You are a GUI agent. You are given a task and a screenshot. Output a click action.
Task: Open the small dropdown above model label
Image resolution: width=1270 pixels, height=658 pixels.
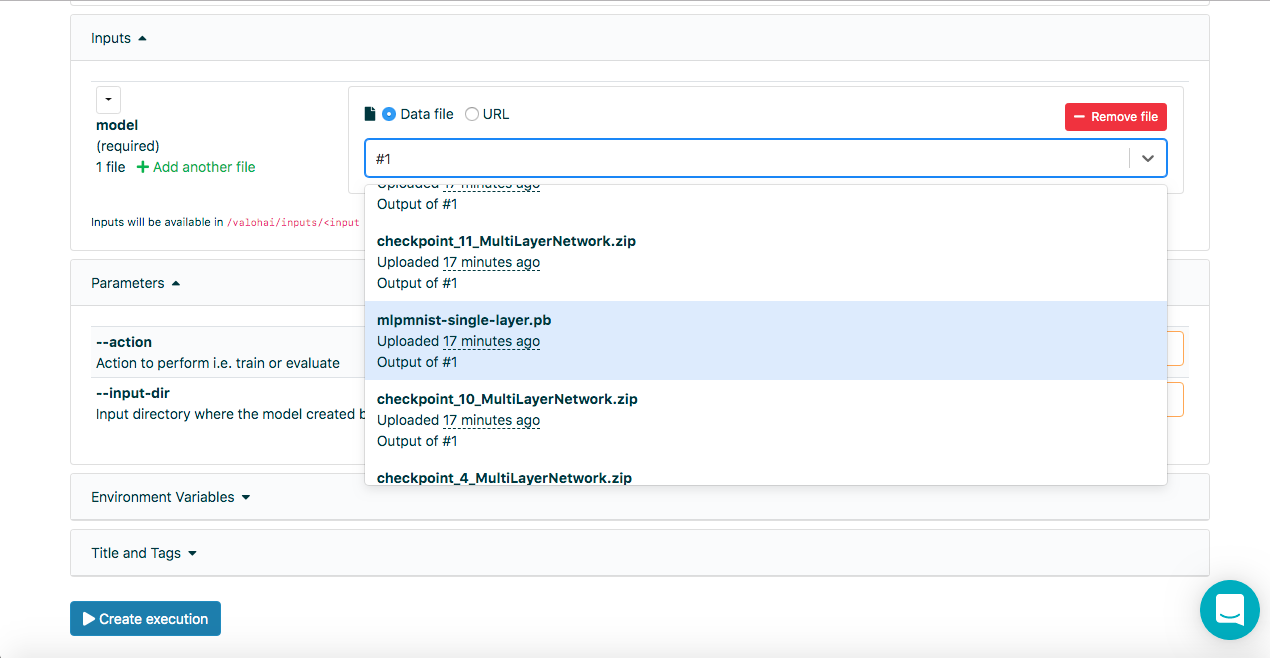[x=108, y=100]
